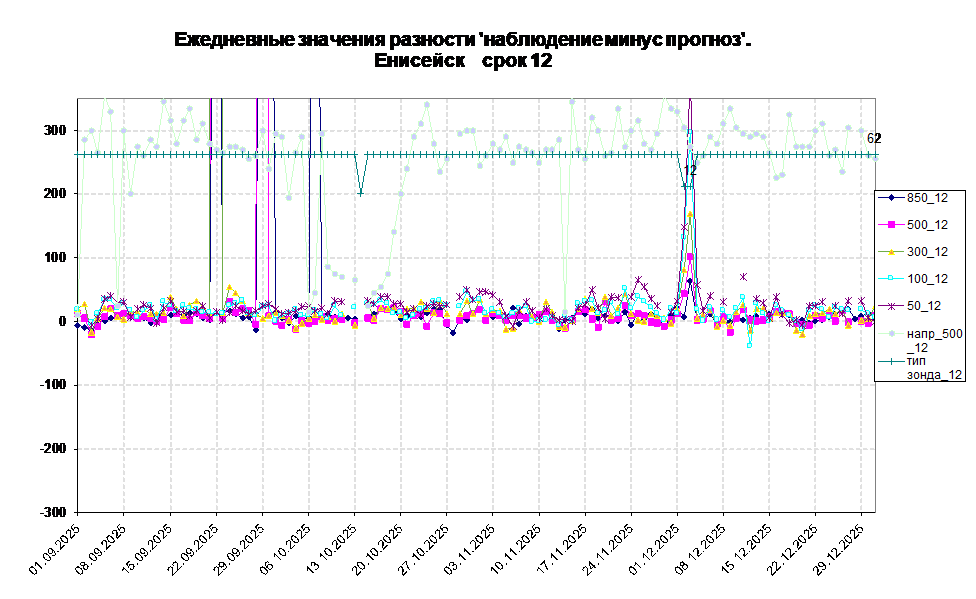Select the lowest cyan square point near the right
976x599 pixels.
tap(749, 344)
